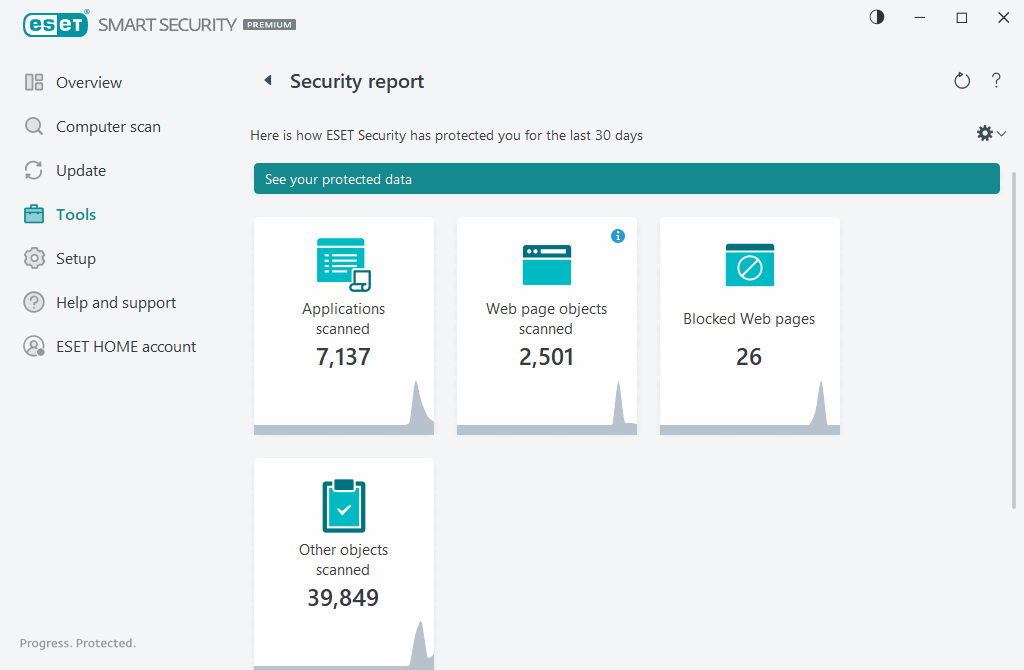The width and height of the screenshot is (1024, 670).
Task: Expand the report settings gear dropdown
Action: click(x=991, y=134)
